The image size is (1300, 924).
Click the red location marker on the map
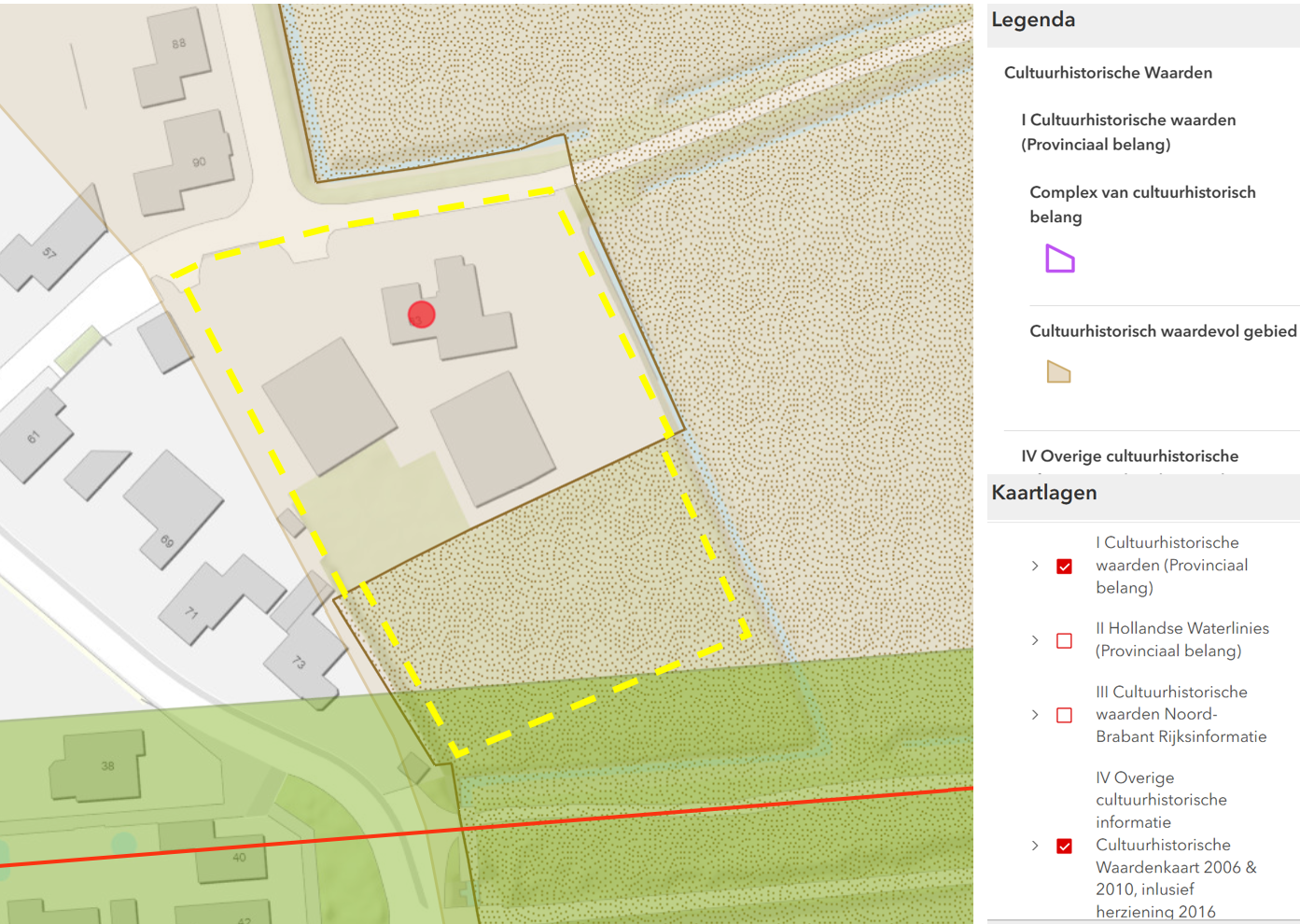(422, 315)
